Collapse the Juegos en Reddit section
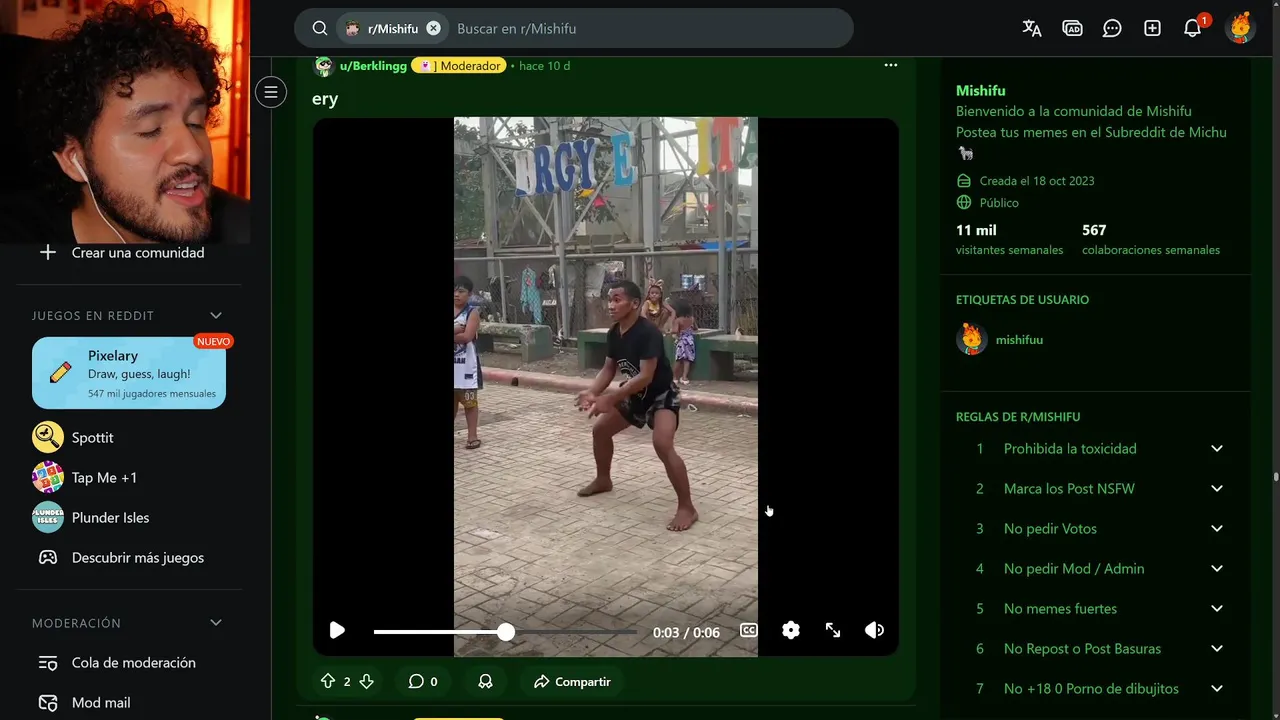This screenshot has width=1280, height=720. tap(215, 316)
